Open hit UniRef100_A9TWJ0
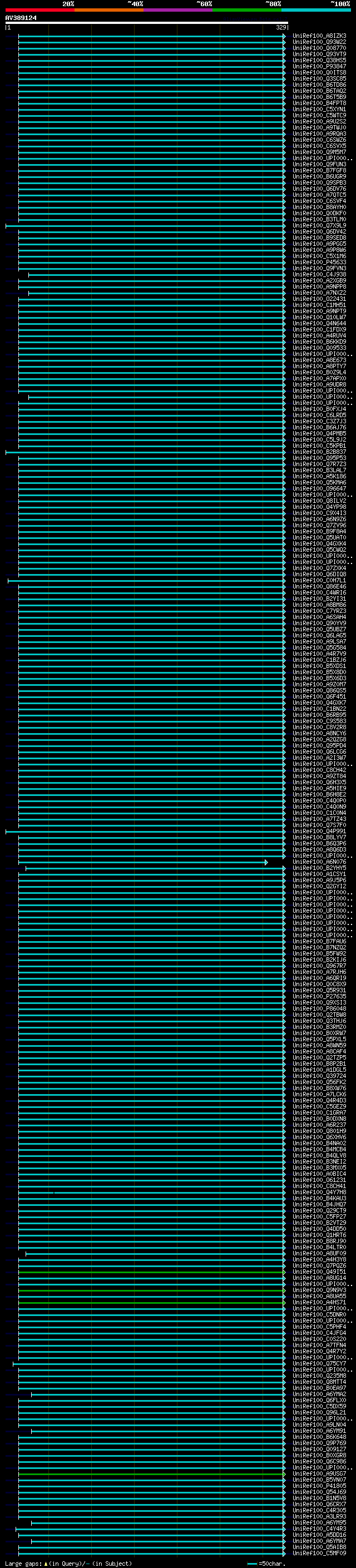 tap(319, 127)
